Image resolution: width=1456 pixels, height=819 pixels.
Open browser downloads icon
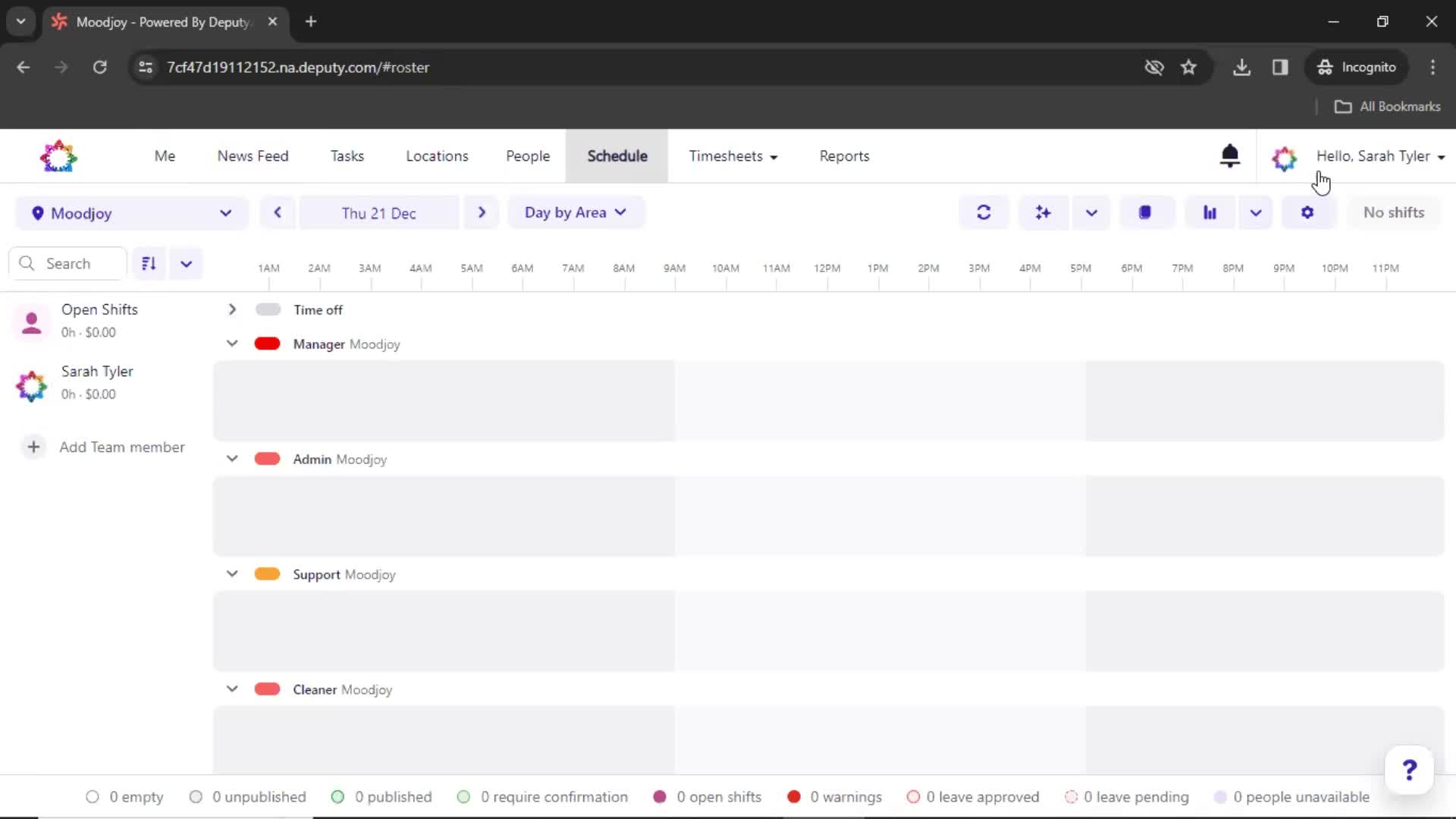(x=1241, y=67)
